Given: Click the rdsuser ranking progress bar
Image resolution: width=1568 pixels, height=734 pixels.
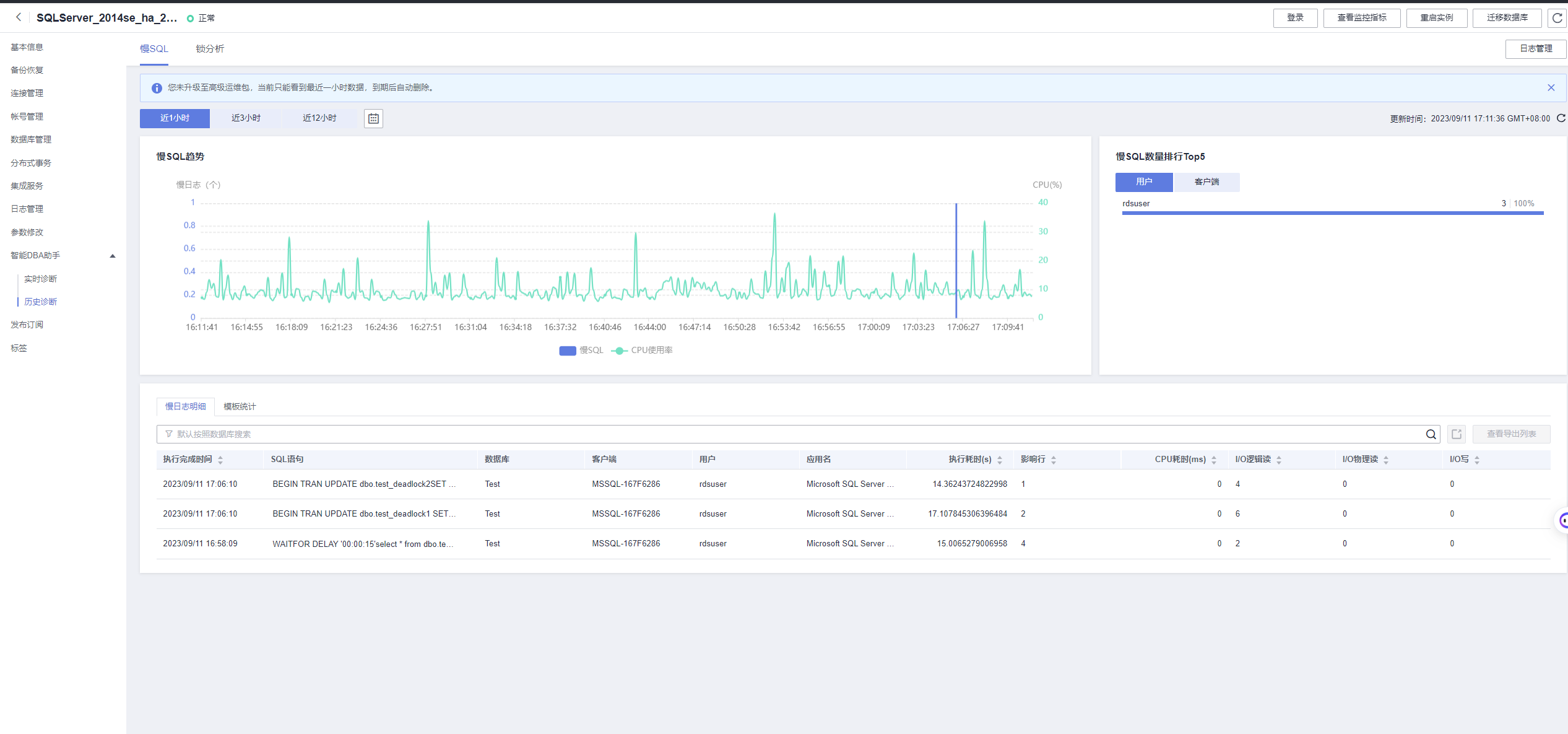Looking at the screenshot, I should [1332, 213].
